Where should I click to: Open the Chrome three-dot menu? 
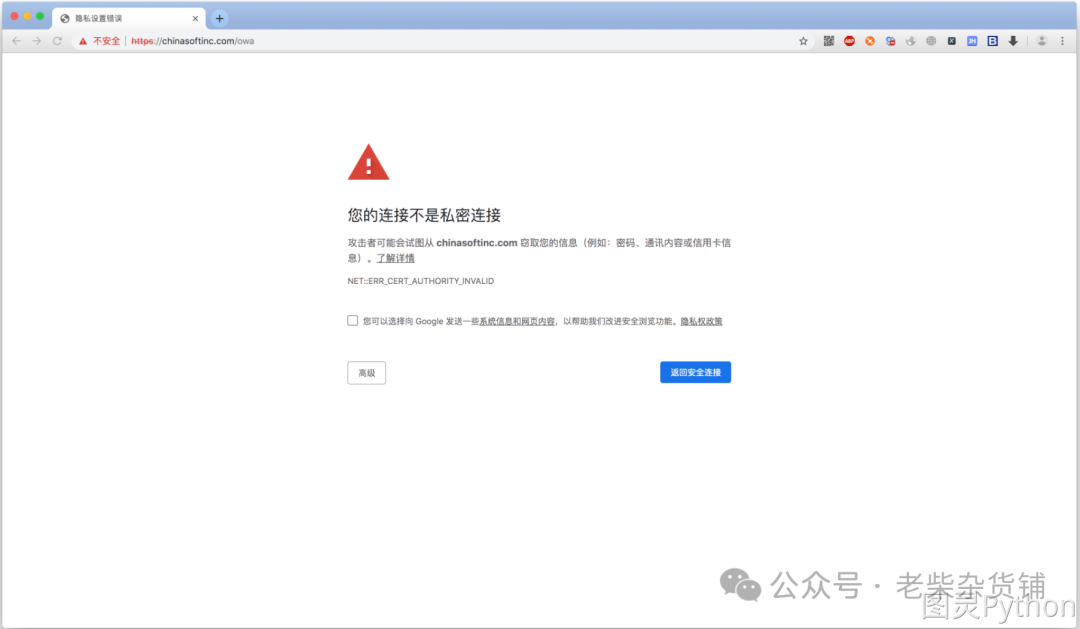coord(1062,41)
